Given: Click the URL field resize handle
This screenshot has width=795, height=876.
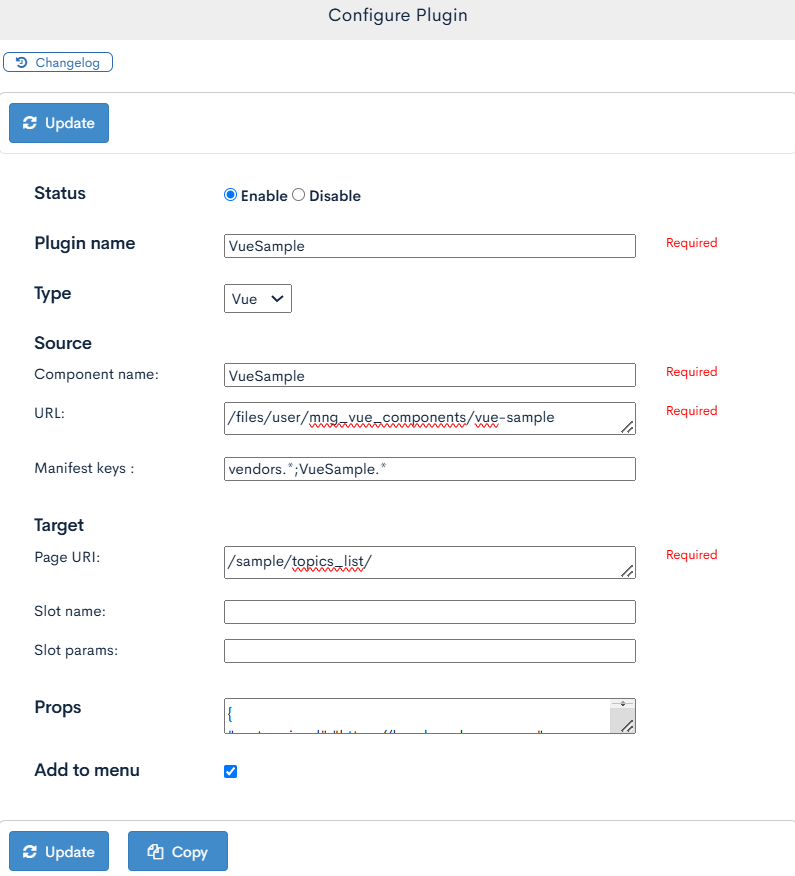Looking at the screenshot, I should 627,426.
